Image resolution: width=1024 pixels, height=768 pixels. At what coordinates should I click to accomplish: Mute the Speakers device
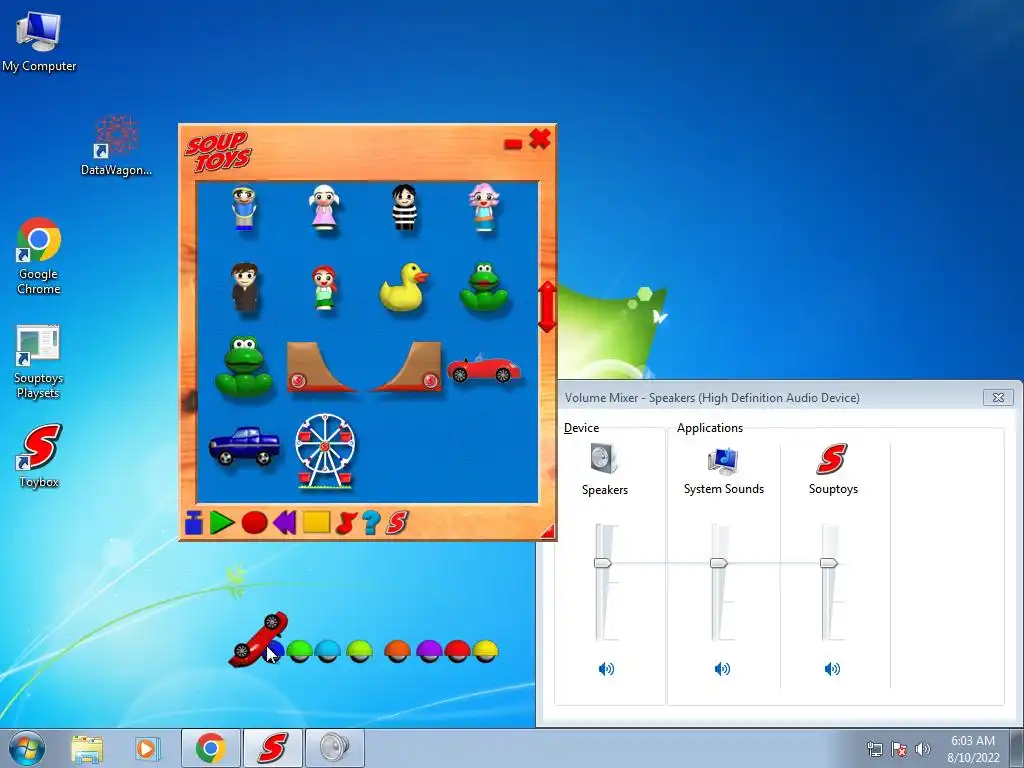point(606,669)
